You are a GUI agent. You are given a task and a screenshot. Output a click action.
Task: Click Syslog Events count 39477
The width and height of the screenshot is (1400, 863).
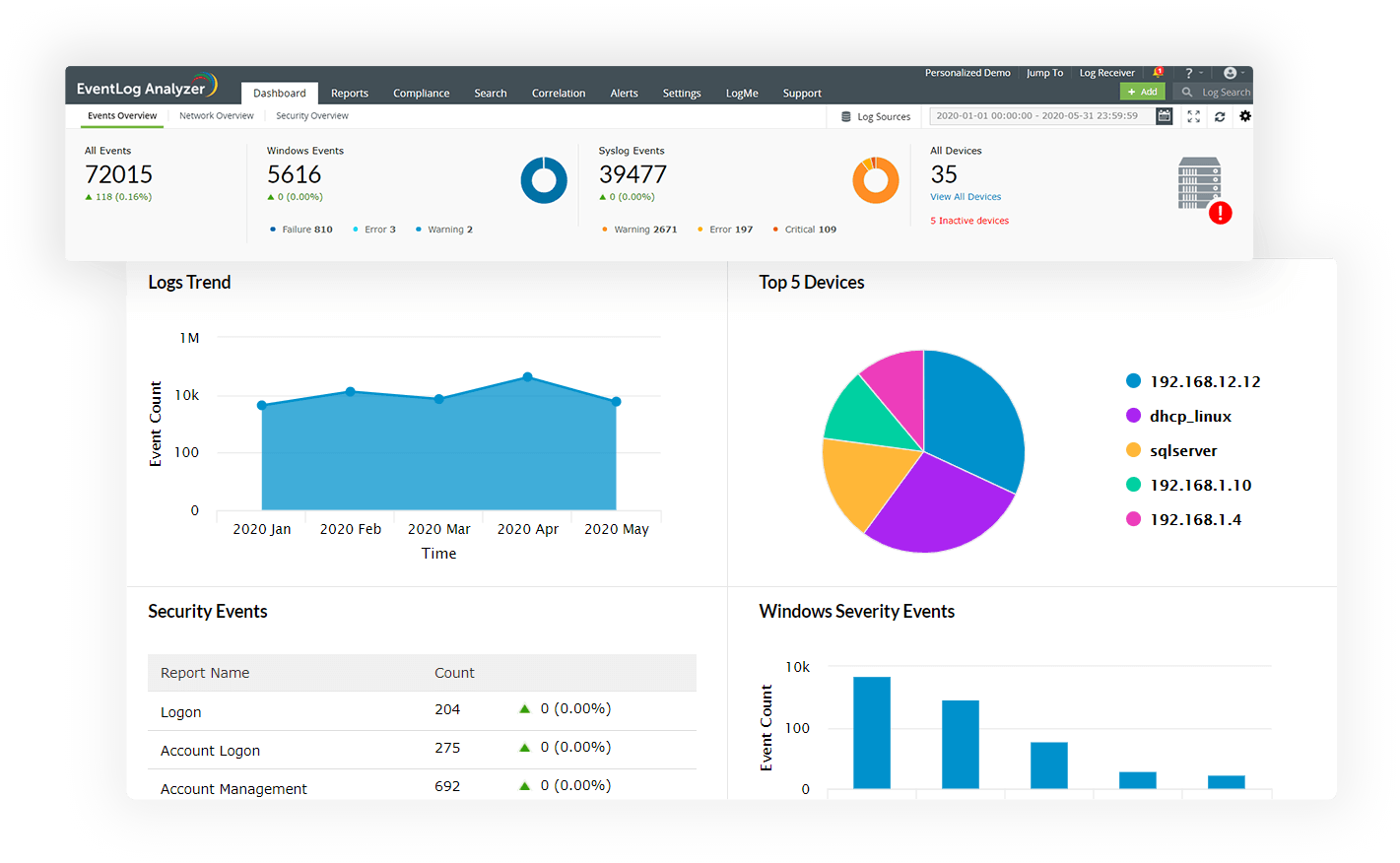(x=633, y=174)
